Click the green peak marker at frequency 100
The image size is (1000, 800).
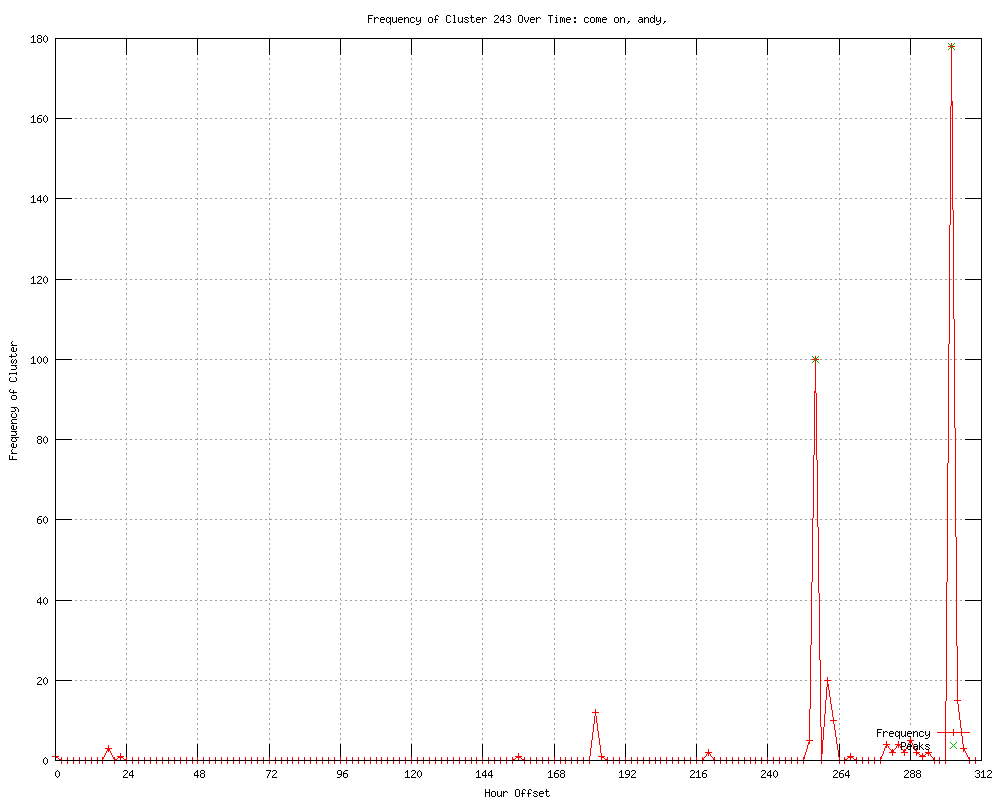coord(815,359)
